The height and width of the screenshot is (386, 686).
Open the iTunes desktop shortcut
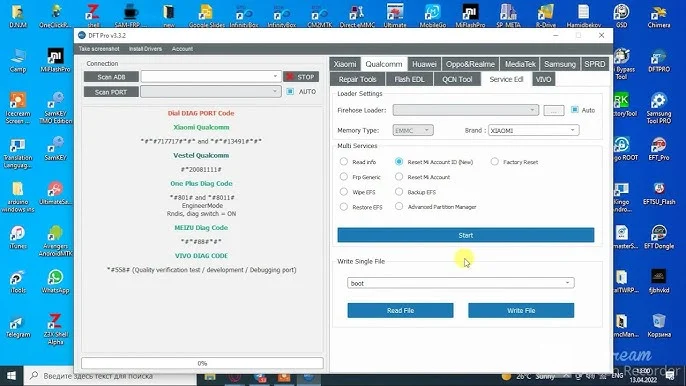[x=18, y=237]
